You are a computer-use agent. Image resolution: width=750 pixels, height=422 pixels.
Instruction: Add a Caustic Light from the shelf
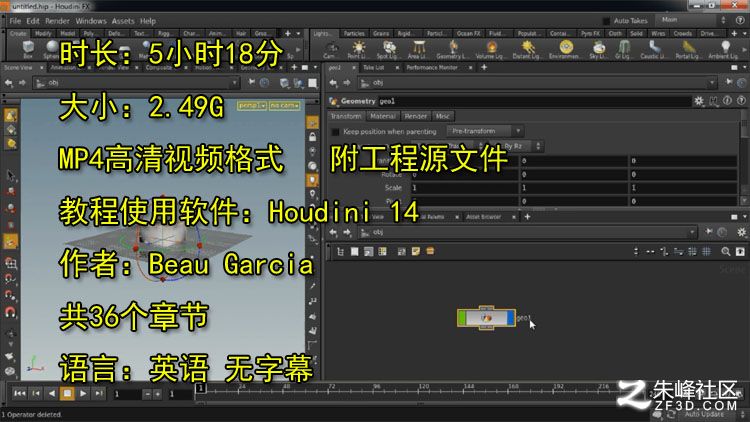[653, 49]
